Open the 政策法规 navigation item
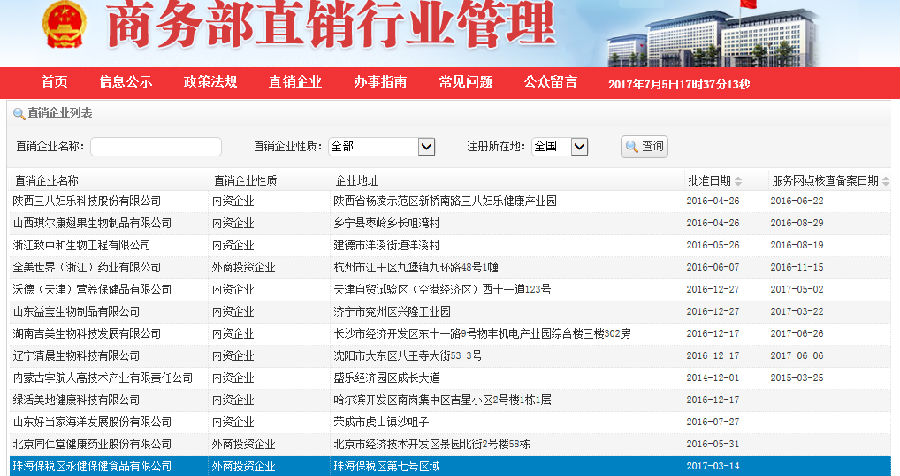This screenshot has height=476, width=900. click(210, 82)
